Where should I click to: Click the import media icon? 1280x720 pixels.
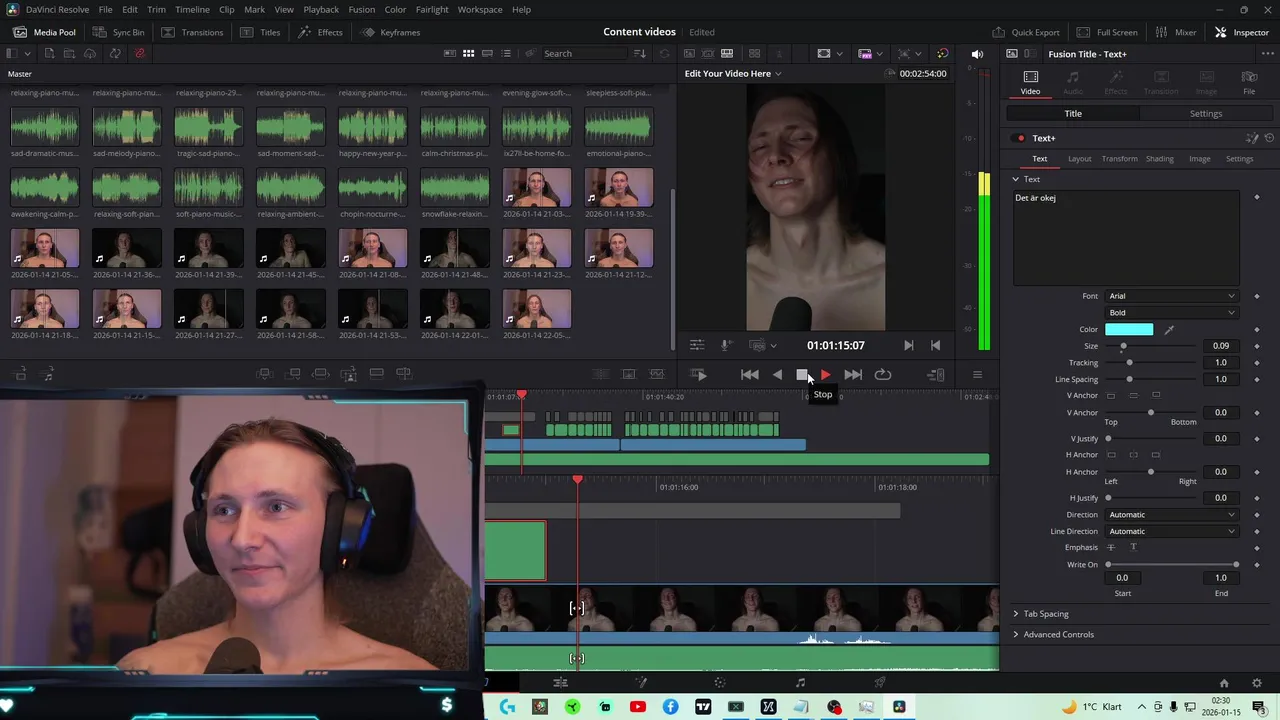coord(48,53)
